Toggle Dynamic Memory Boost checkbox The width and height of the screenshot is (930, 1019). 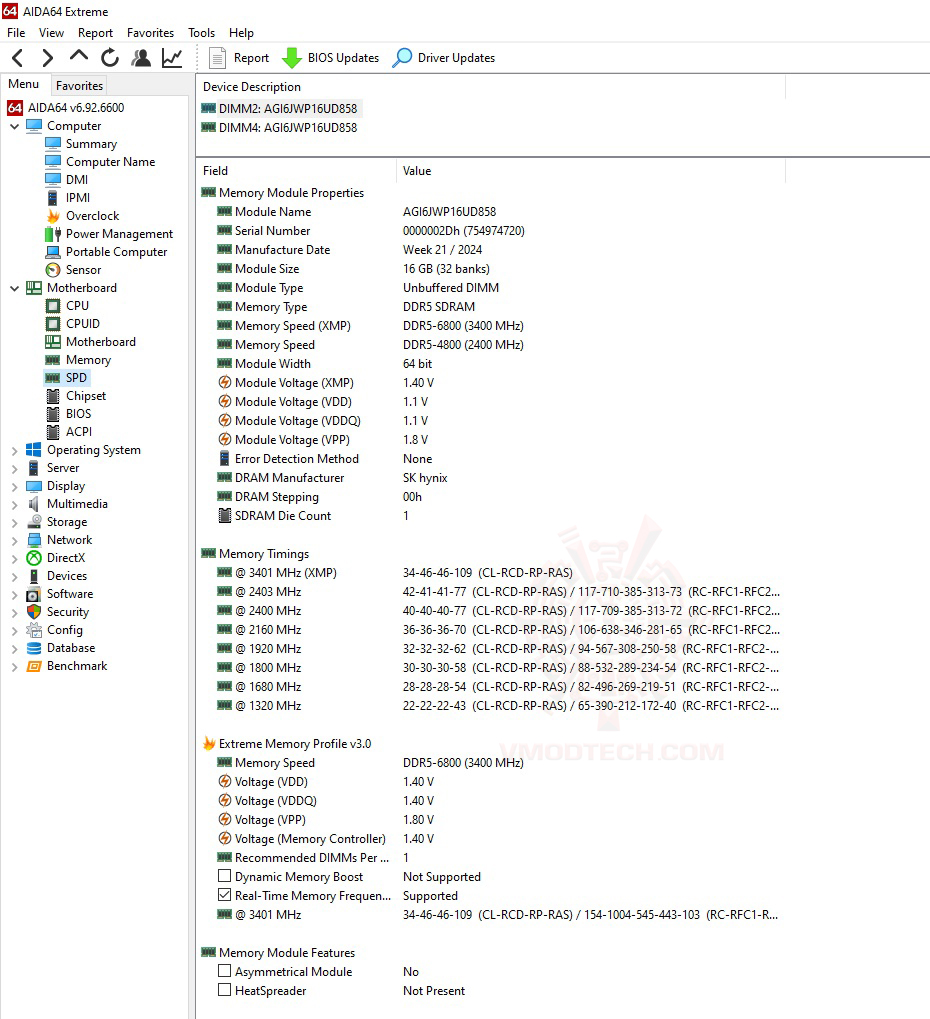click(x=224, y=876)
